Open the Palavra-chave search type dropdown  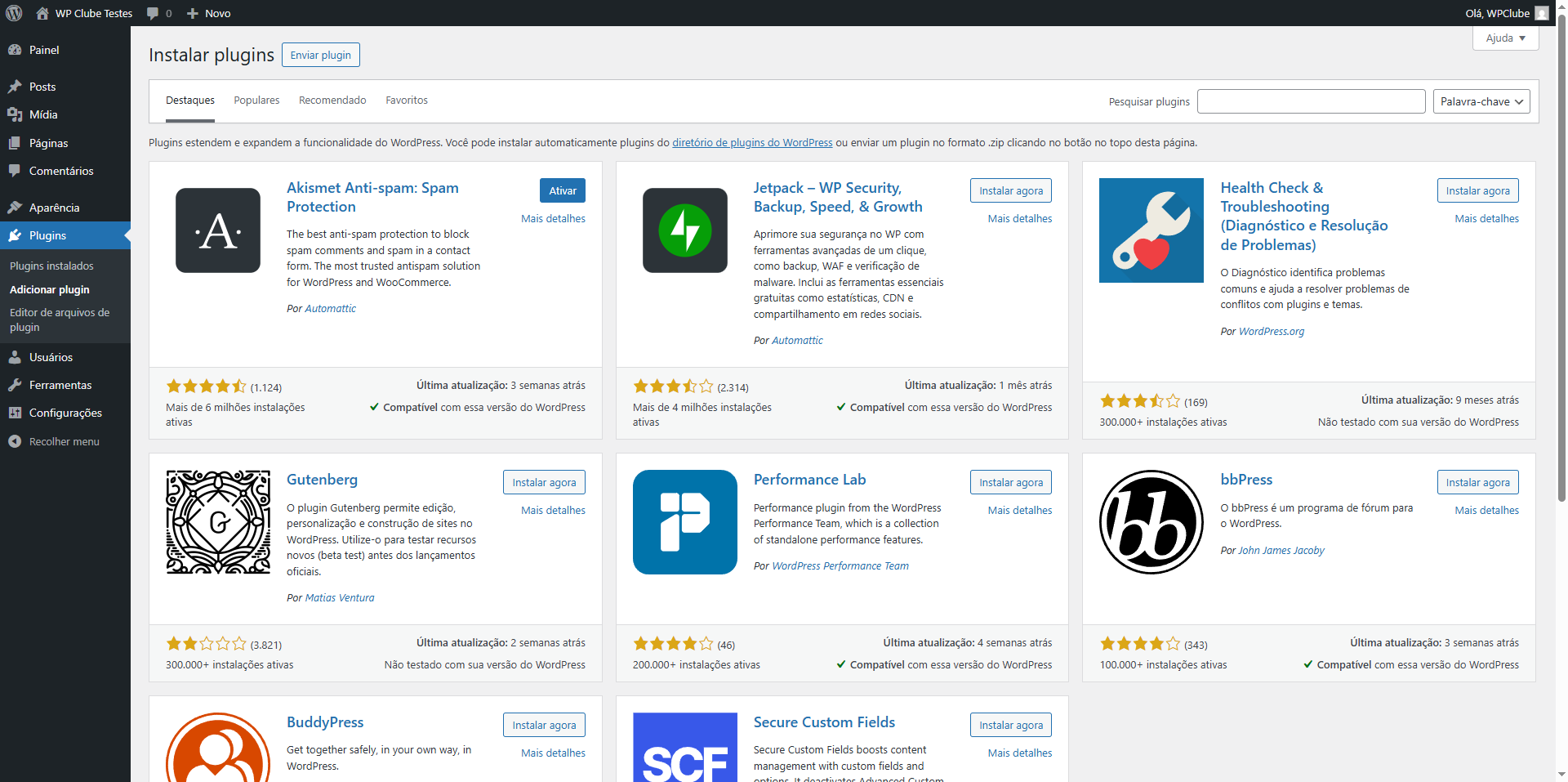click(1481, 101)
